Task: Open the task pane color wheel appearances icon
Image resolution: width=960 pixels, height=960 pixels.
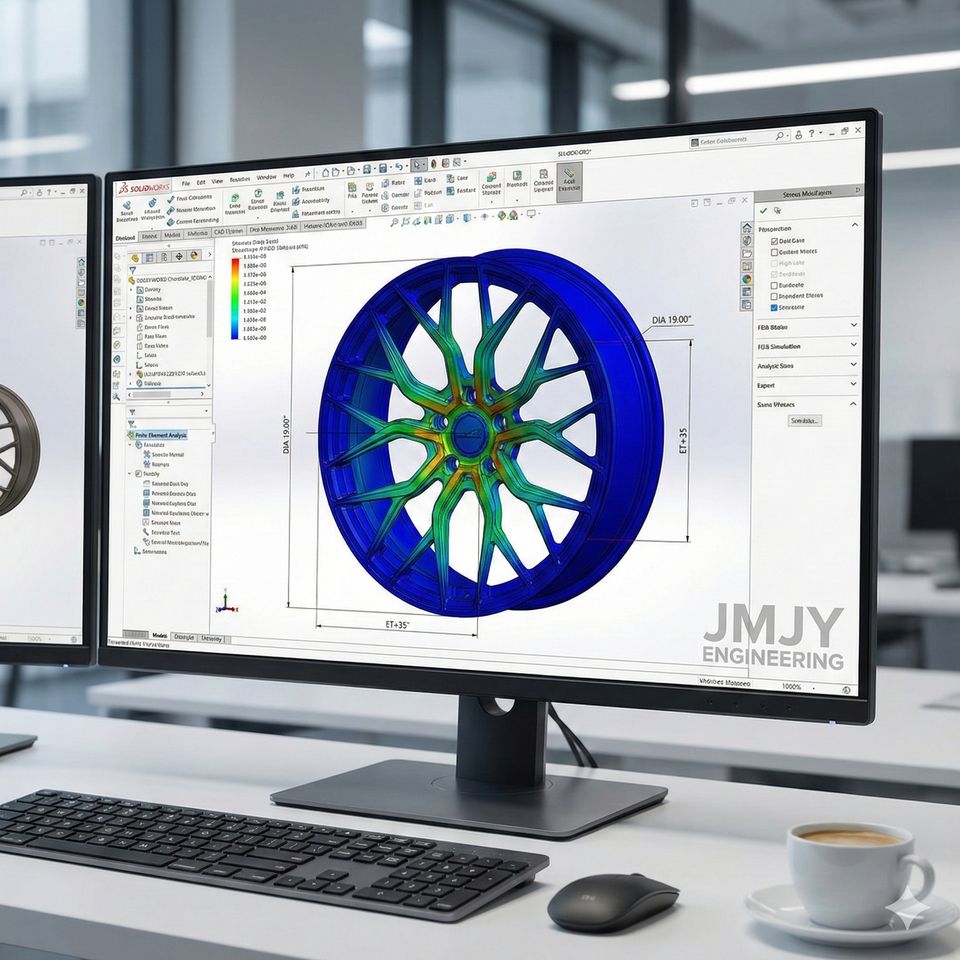Action: (x=746, y=279)
